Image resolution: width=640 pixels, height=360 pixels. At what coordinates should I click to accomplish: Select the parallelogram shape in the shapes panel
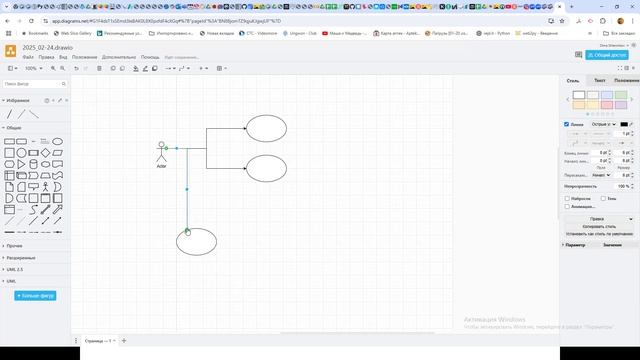click(58, 153)
